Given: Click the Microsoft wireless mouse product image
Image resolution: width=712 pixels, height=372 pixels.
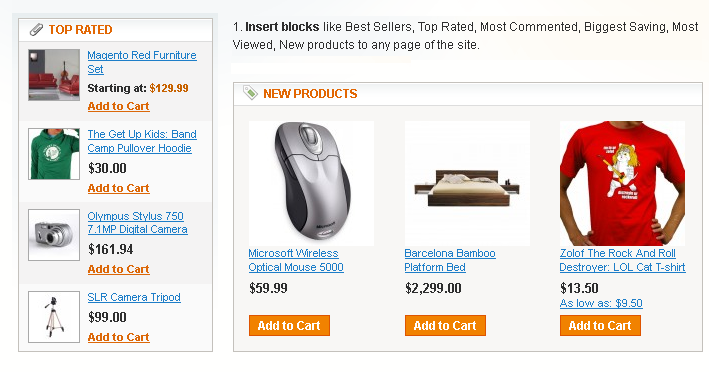Looking at the screenshot, I should click(x=312, y=184).
